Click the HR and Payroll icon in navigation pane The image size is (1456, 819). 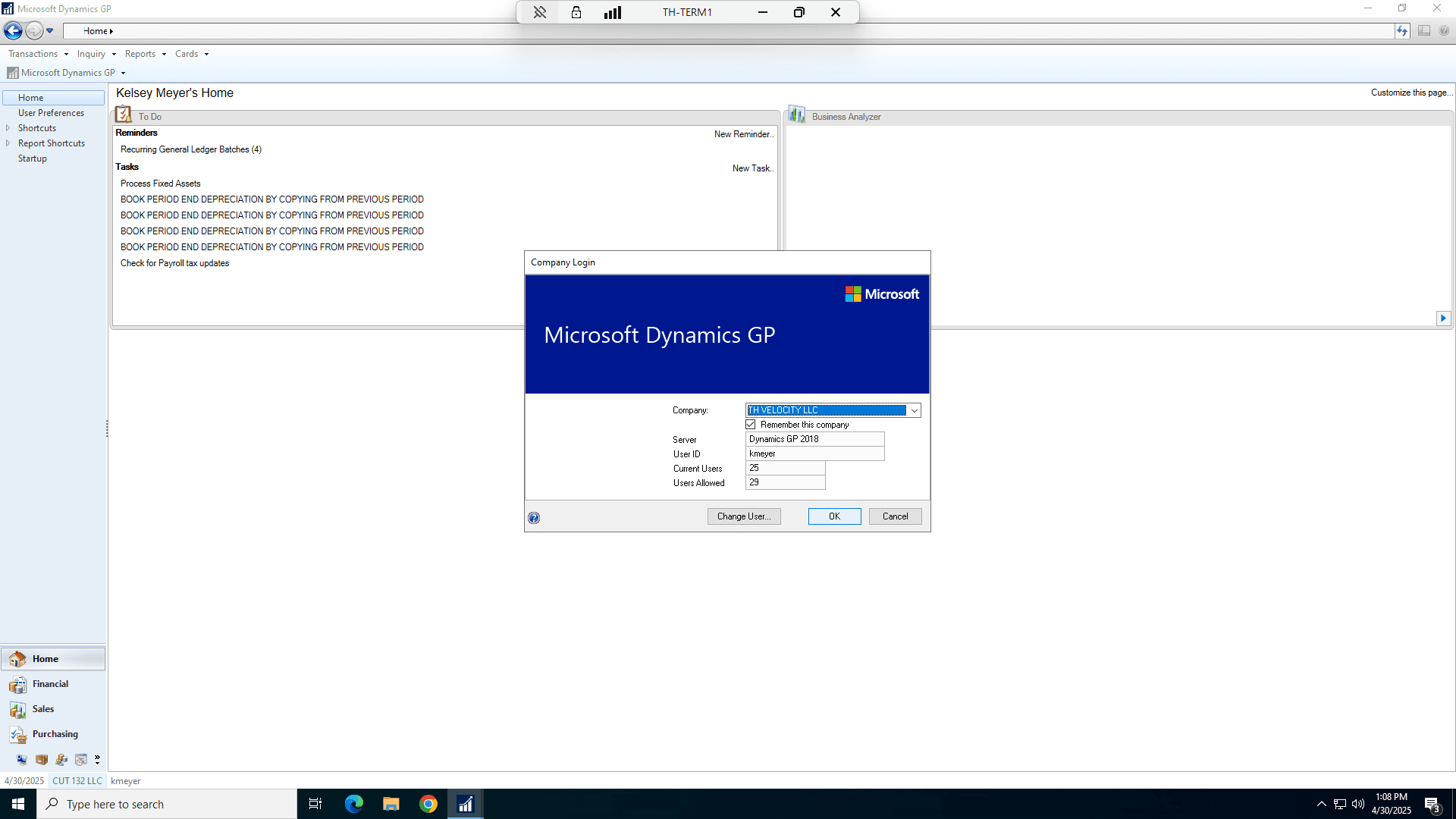[x=61, y=760]
